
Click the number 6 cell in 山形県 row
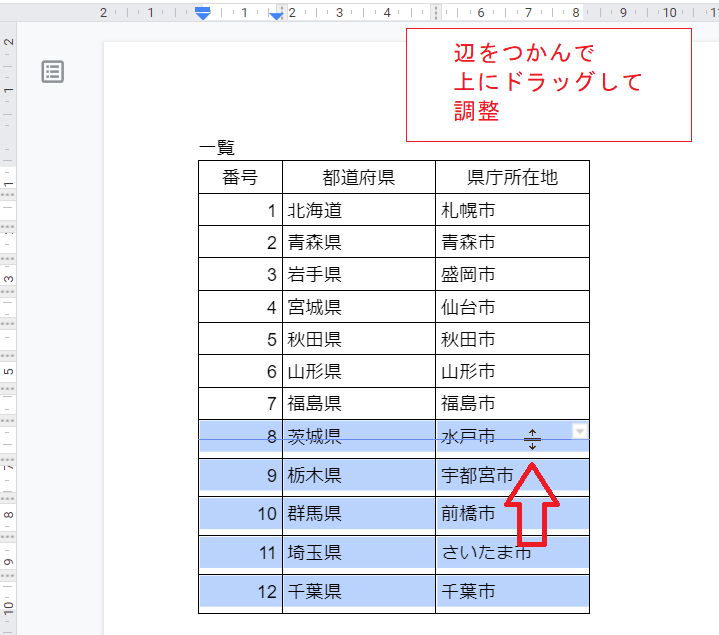pyautogui.click(x=240, y=371)
